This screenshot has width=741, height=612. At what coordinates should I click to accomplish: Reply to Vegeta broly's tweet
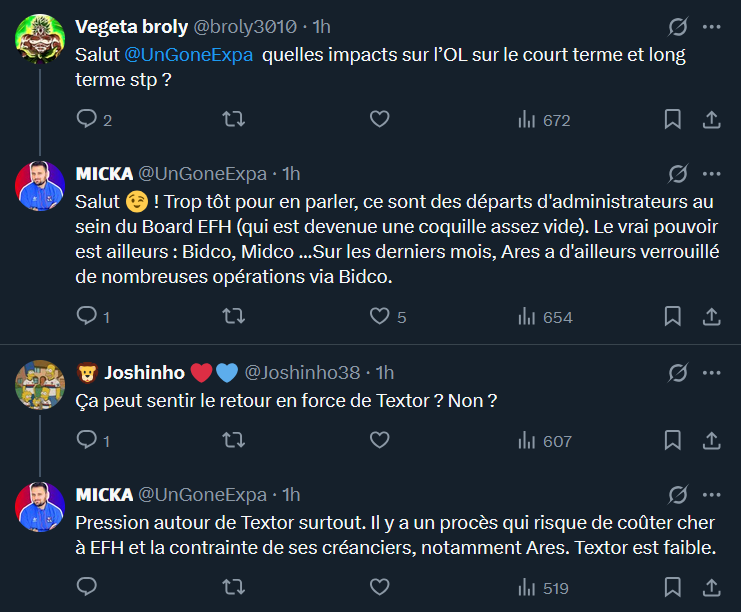(87, 120)
